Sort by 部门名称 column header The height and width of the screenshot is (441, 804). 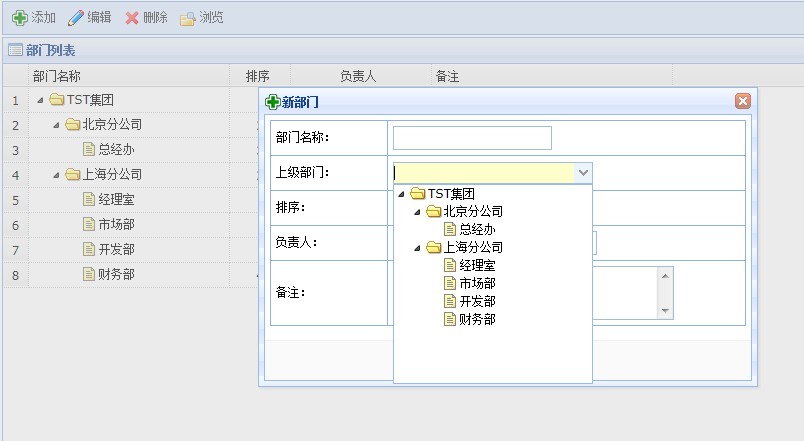(x=129, y=76)
